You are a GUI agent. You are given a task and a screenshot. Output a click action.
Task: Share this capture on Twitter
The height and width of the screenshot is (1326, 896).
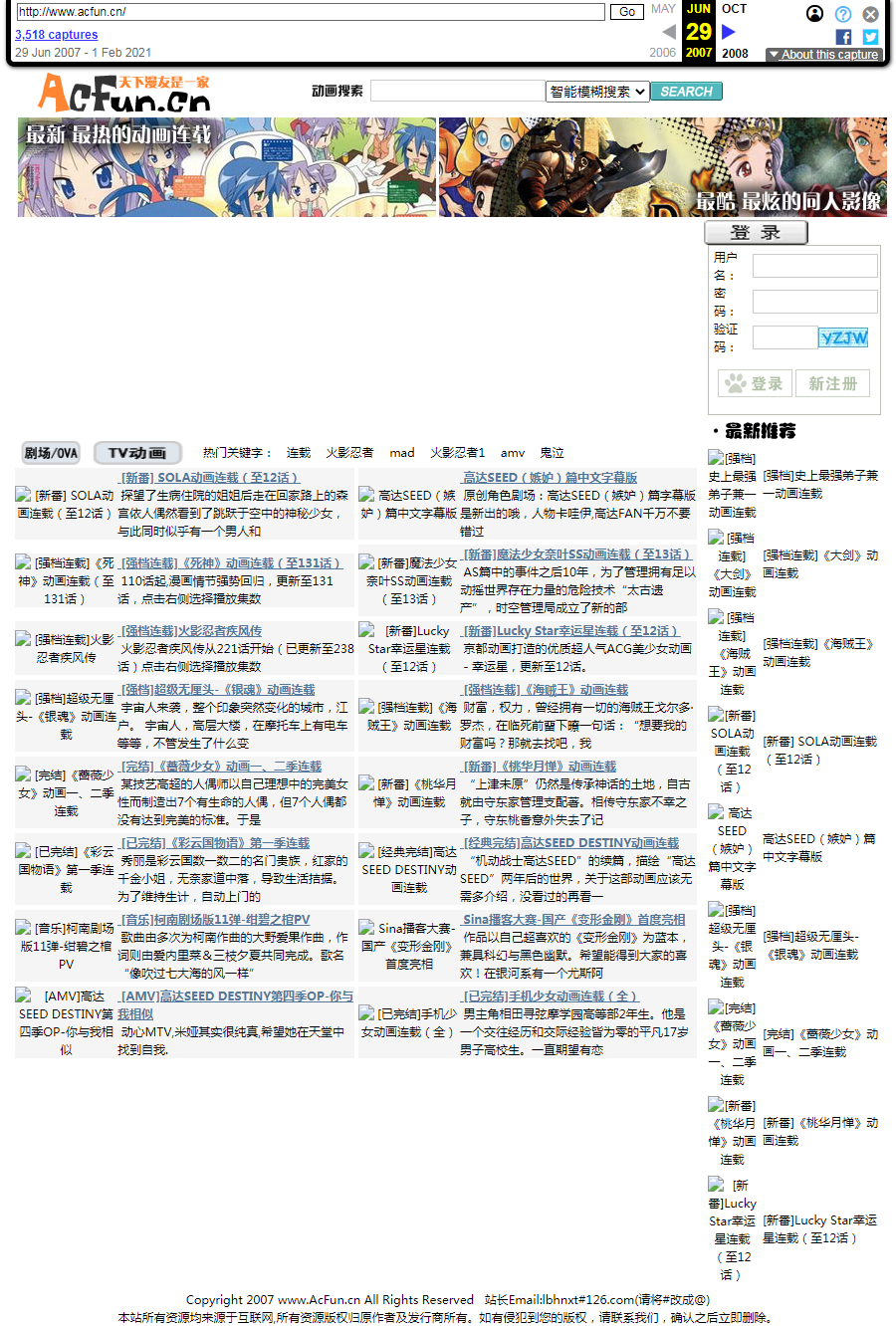(871, 37)
